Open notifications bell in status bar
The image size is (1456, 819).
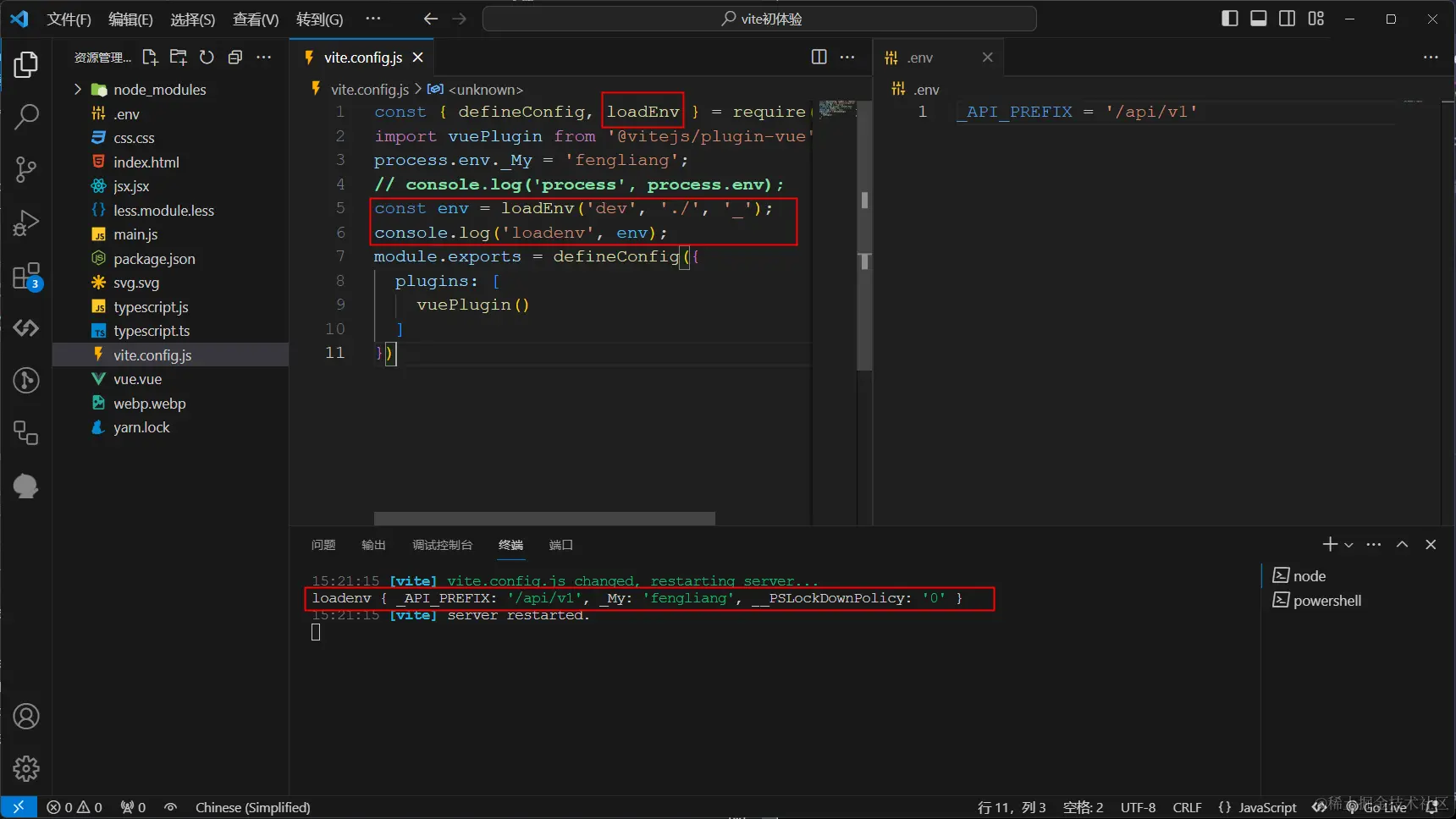pyautogui.click(x=1432, y=807)
